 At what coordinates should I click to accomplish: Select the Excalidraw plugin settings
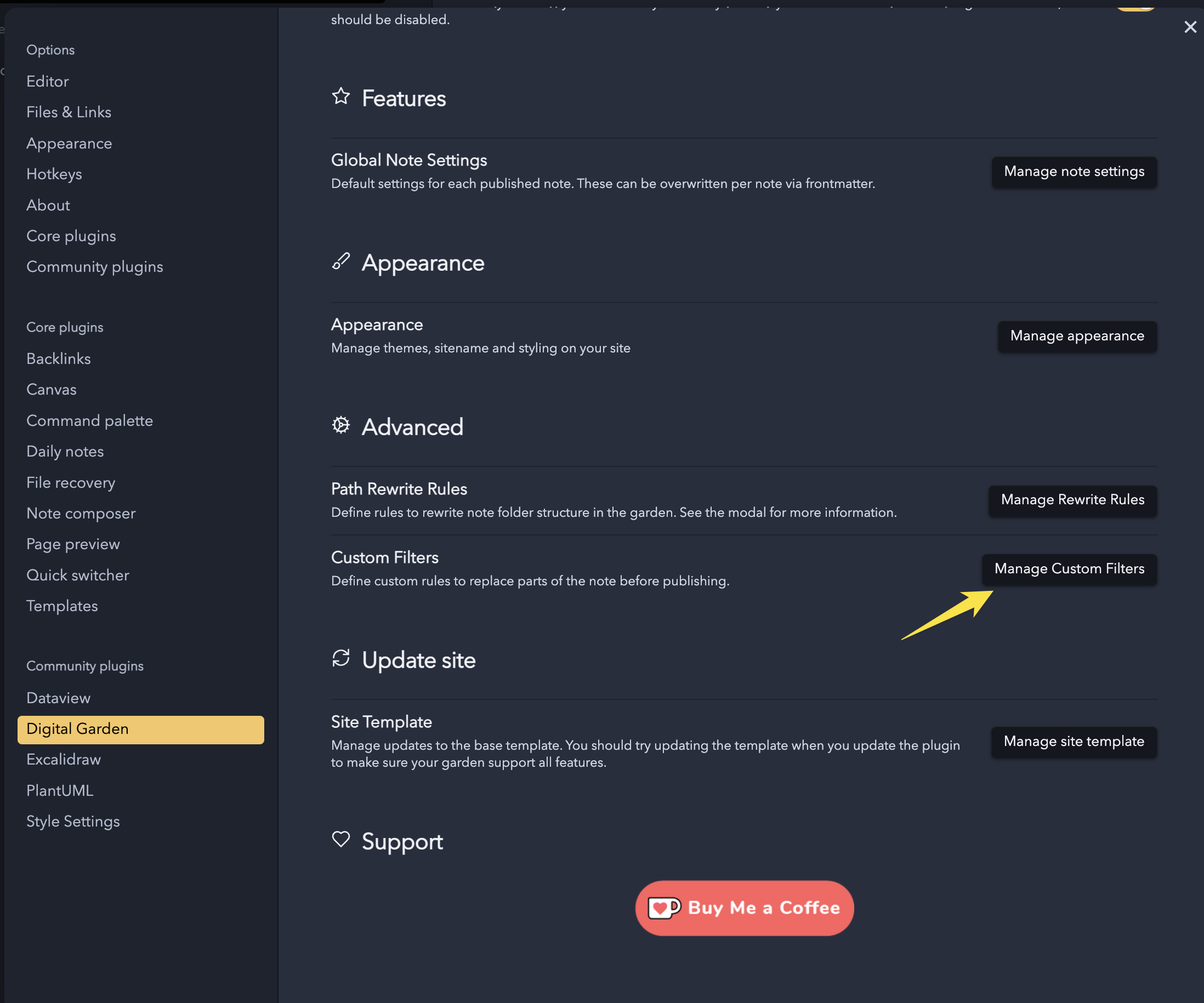[x=64, y=760]
